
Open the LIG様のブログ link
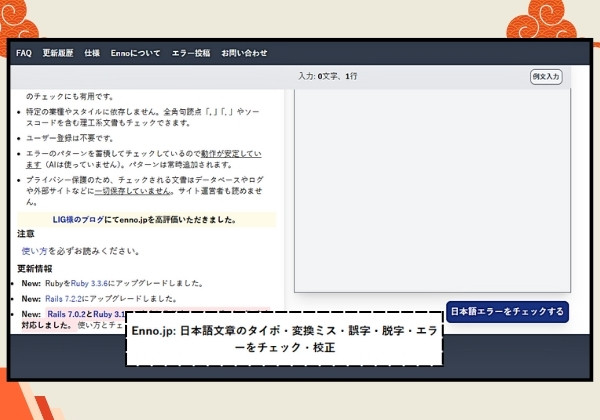(x=78, y=220)
